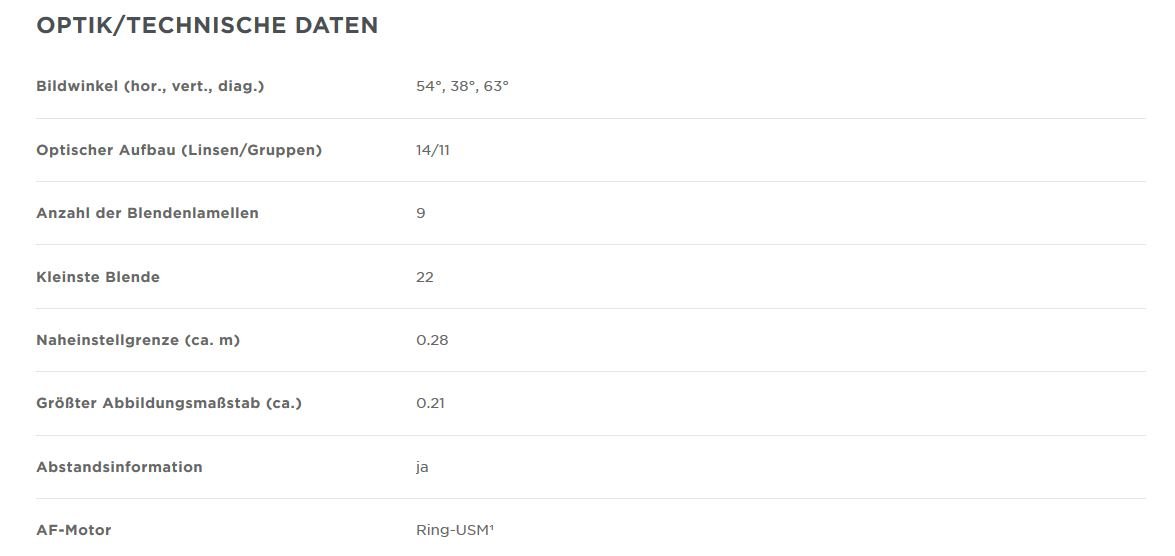
Task: Click the Bildwinkel (hor., vert., diag.) label
Action: click(x=150, y=86)
